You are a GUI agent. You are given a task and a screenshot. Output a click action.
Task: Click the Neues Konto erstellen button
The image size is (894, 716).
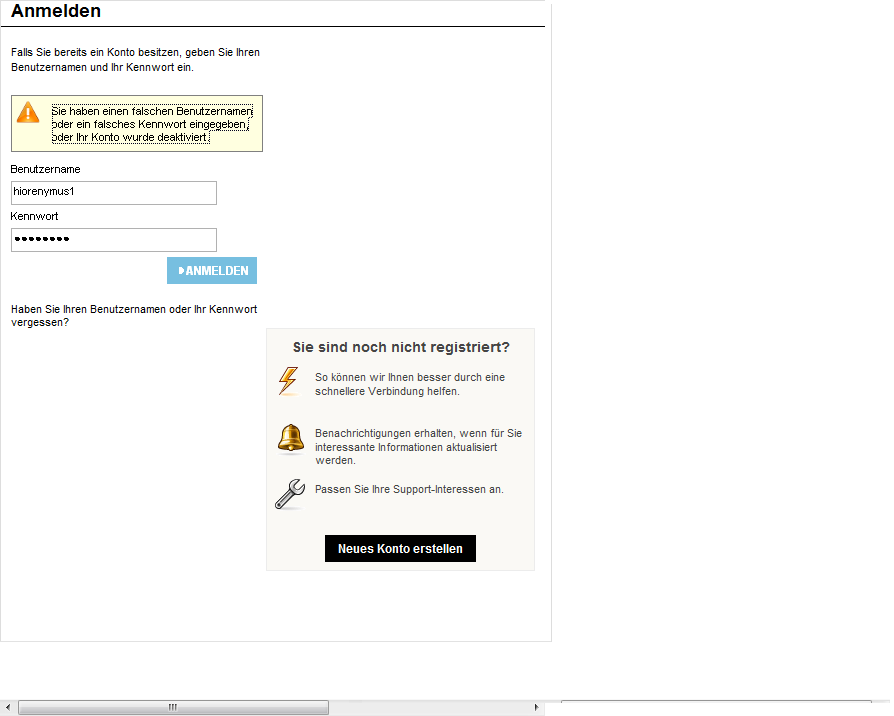(400, 549)
